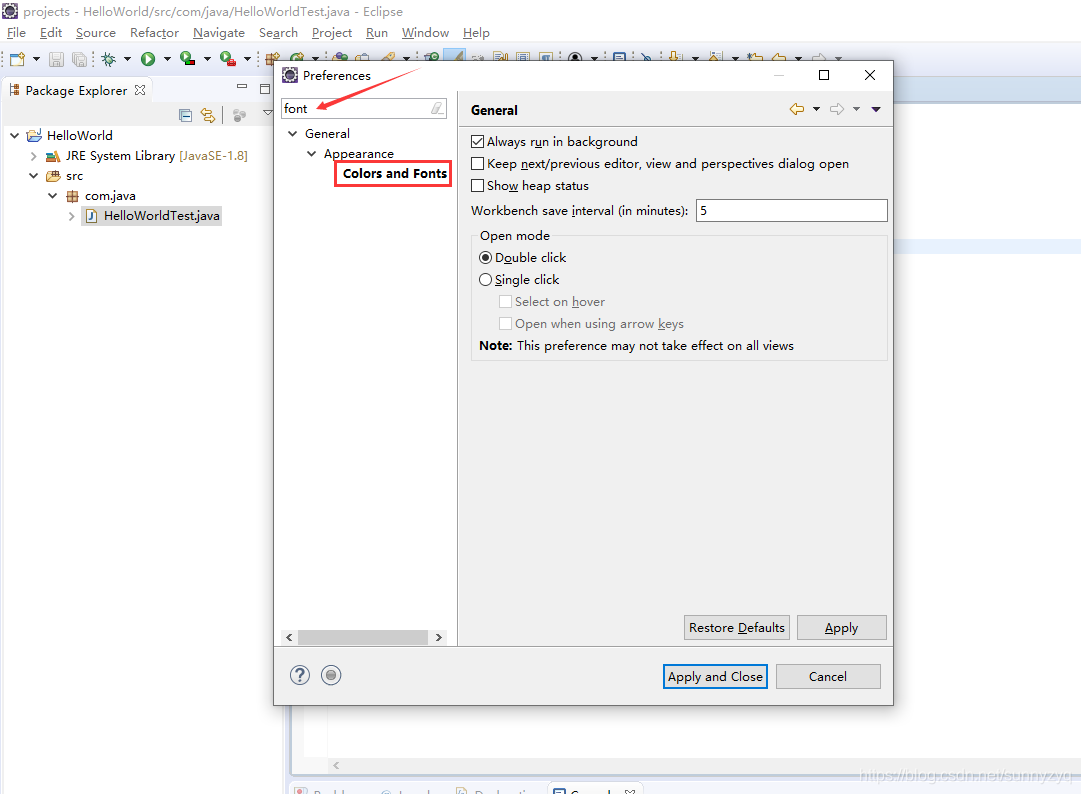Click the preferences tree horizontal scrollbar right arrow
This screenshot has width=1081, height=794.
438,638
